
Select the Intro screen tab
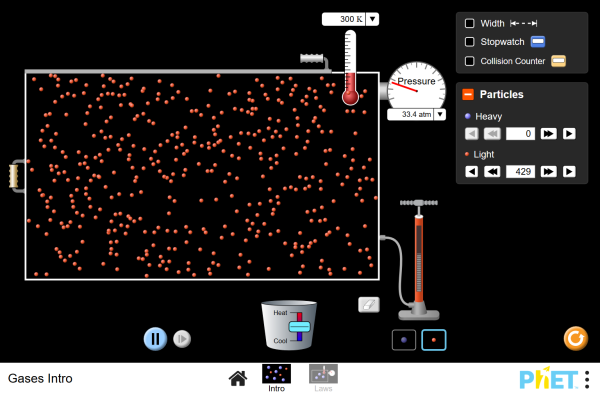coord(276,378)
